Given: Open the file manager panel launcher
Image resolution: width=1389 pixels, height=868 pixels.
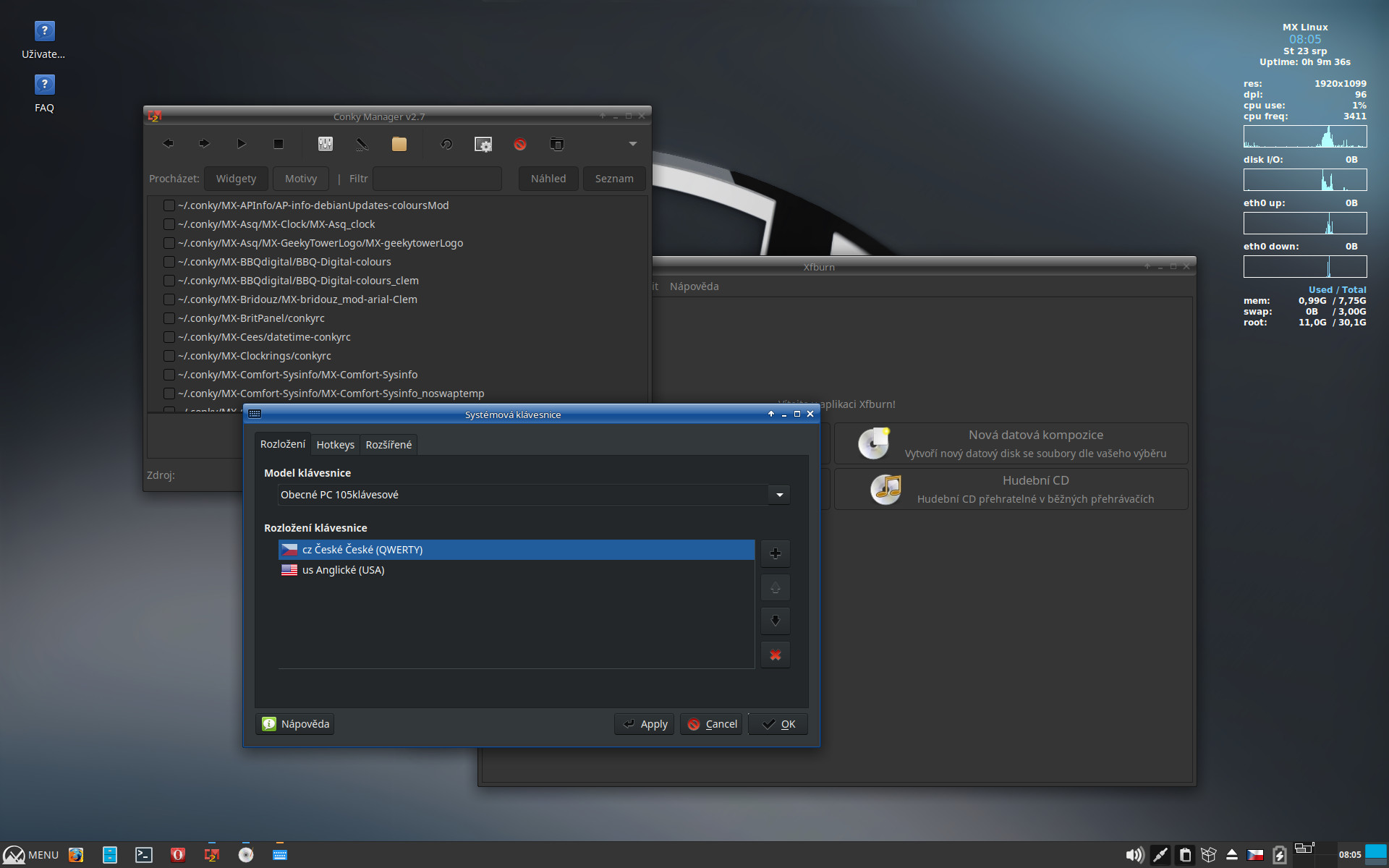Looking at the screenshot, I should 110,855.
